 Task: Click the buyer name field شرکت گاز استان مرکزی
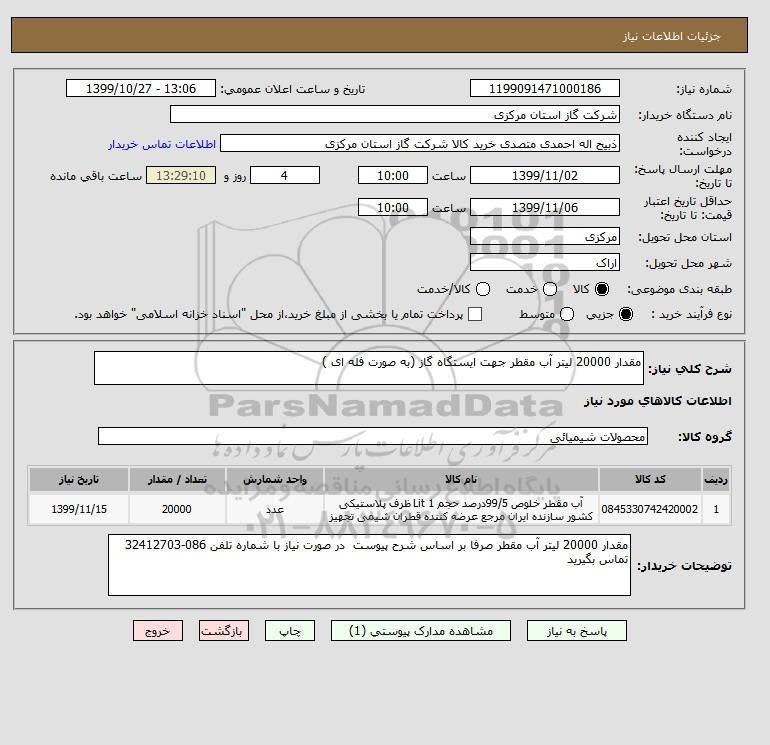(x=395, y=114)
